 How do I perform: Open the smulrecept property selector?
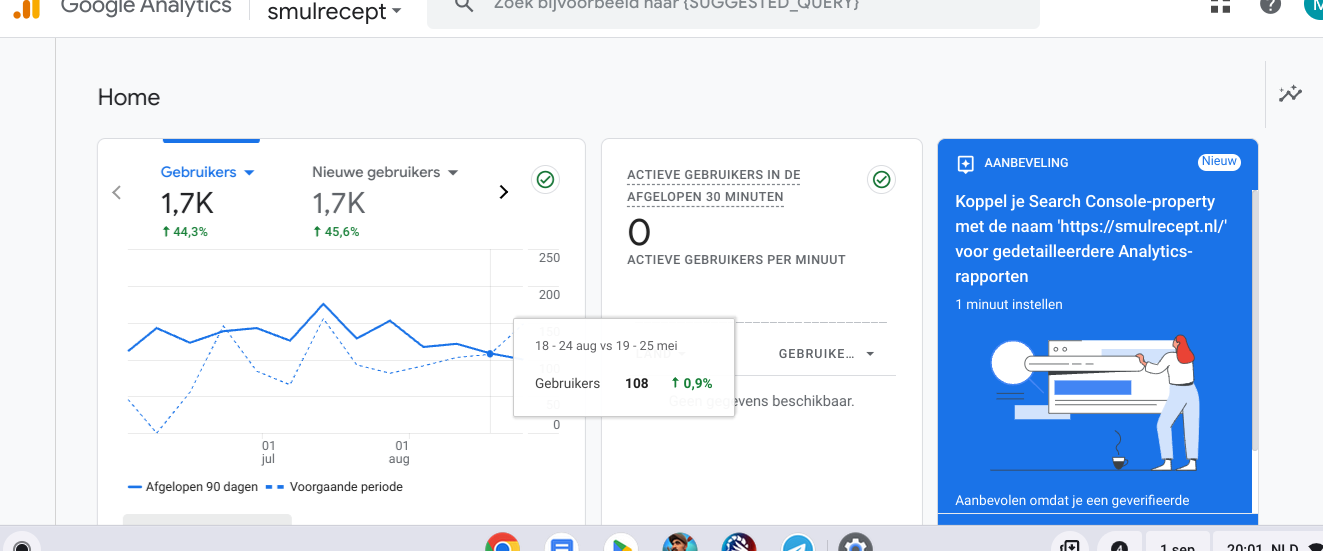coord(334,12)
